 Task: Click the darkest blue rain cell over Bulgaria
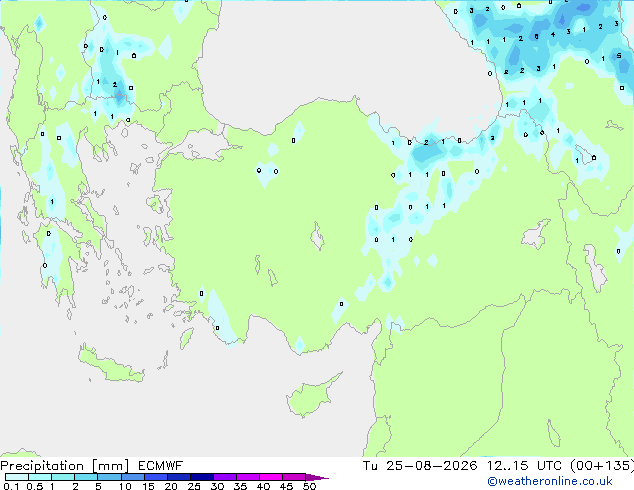(120, 97)
